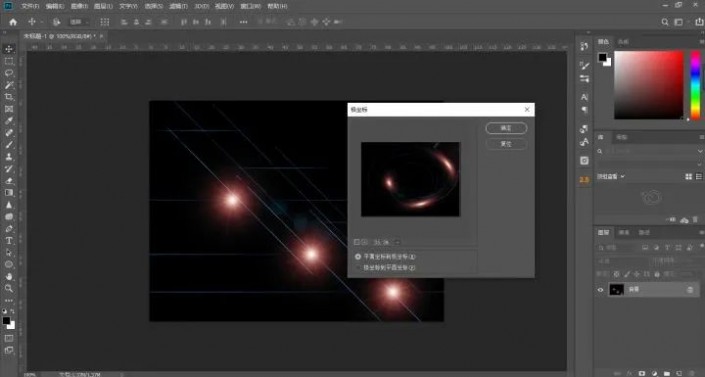Switch library view to list icons
The image size is (705, 377).
[699, 177]
